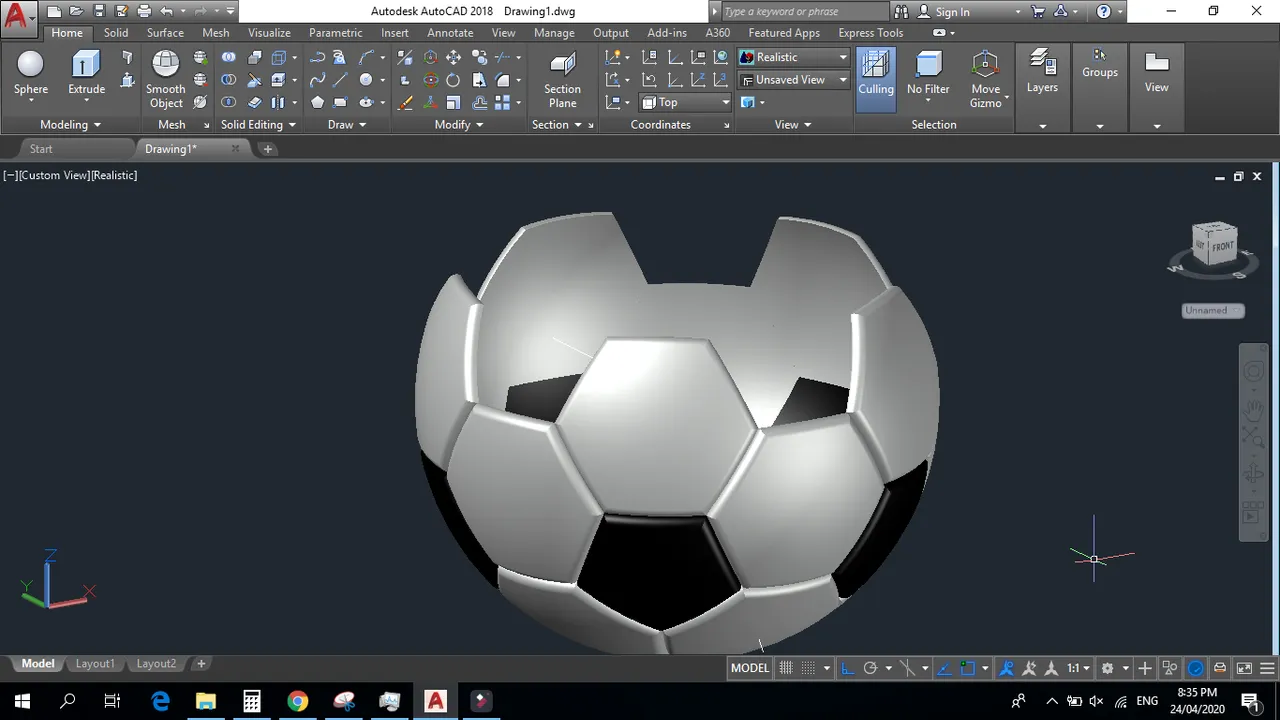This screenshot has height=720, width=1280.
Task: Click the MODEL space status button
Action: [750, 668]
